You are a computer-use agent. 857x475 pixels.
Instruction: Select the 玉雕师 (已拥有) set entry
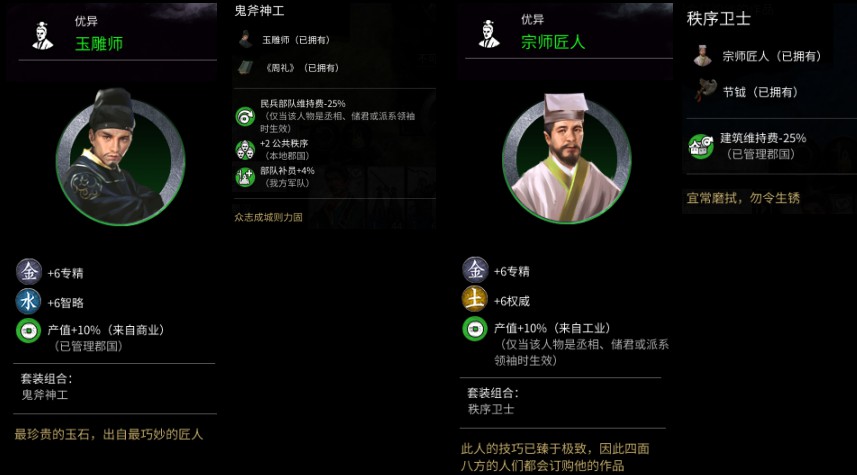(284, 40)
